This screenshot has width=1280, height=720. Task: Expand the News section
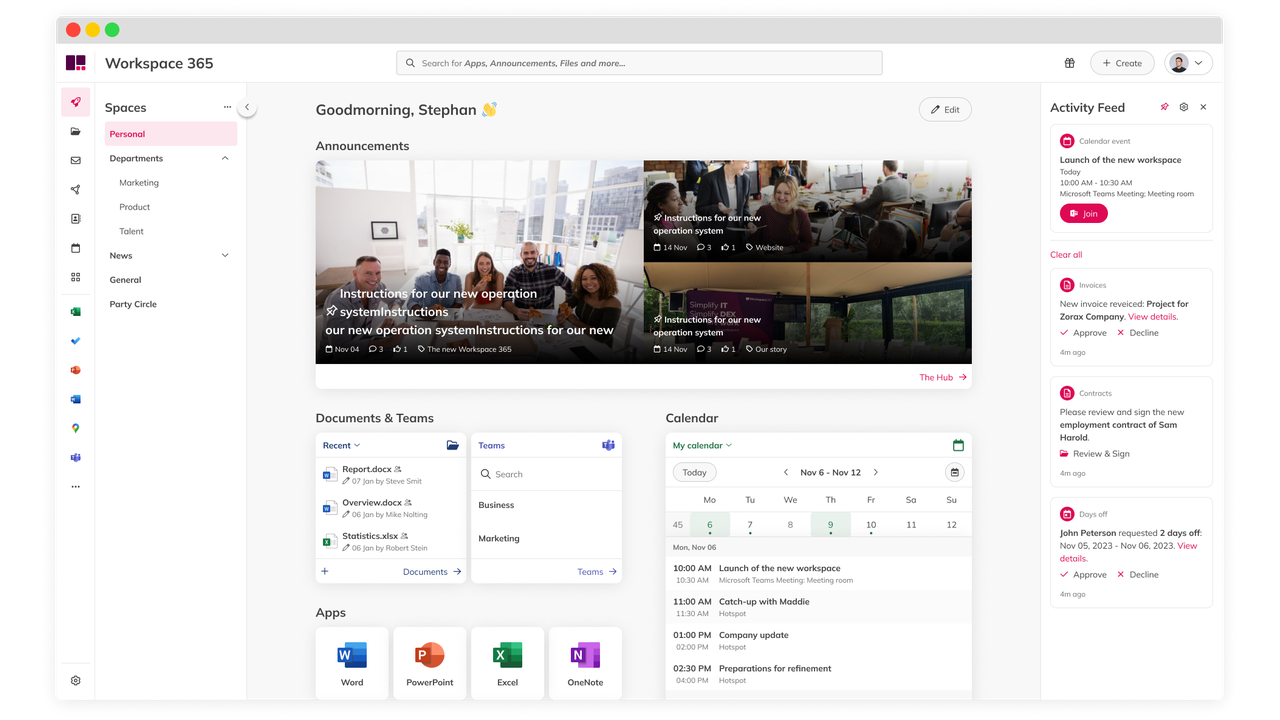click(225, 255)
